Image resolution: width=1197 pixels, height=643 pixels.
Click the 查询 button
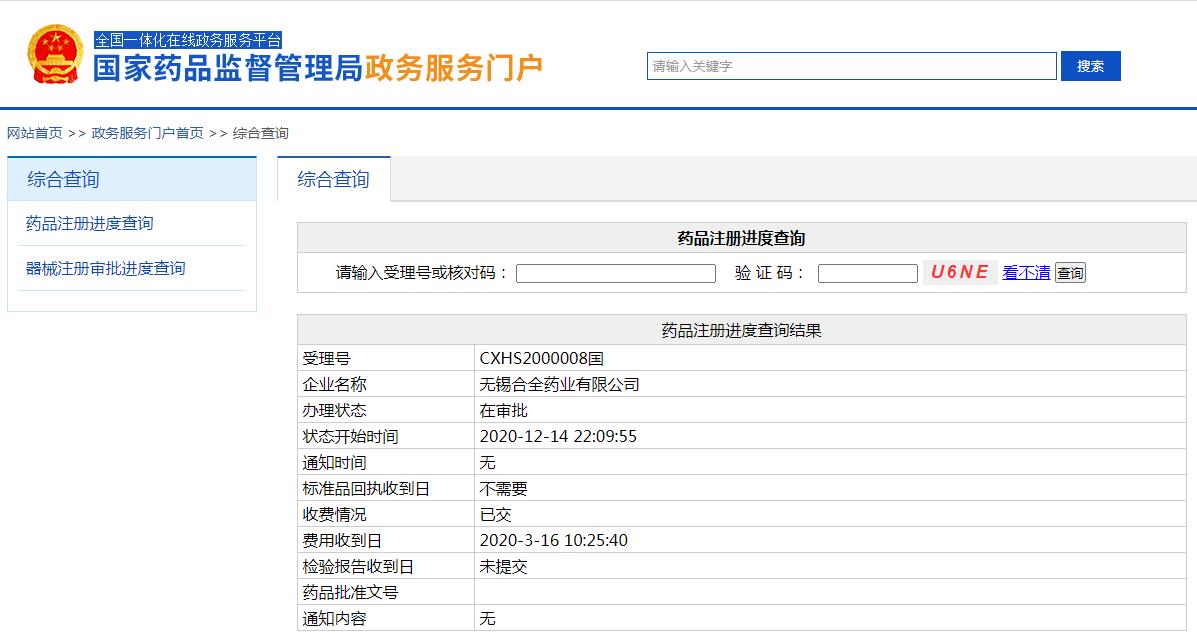[x=1070, y=273]
